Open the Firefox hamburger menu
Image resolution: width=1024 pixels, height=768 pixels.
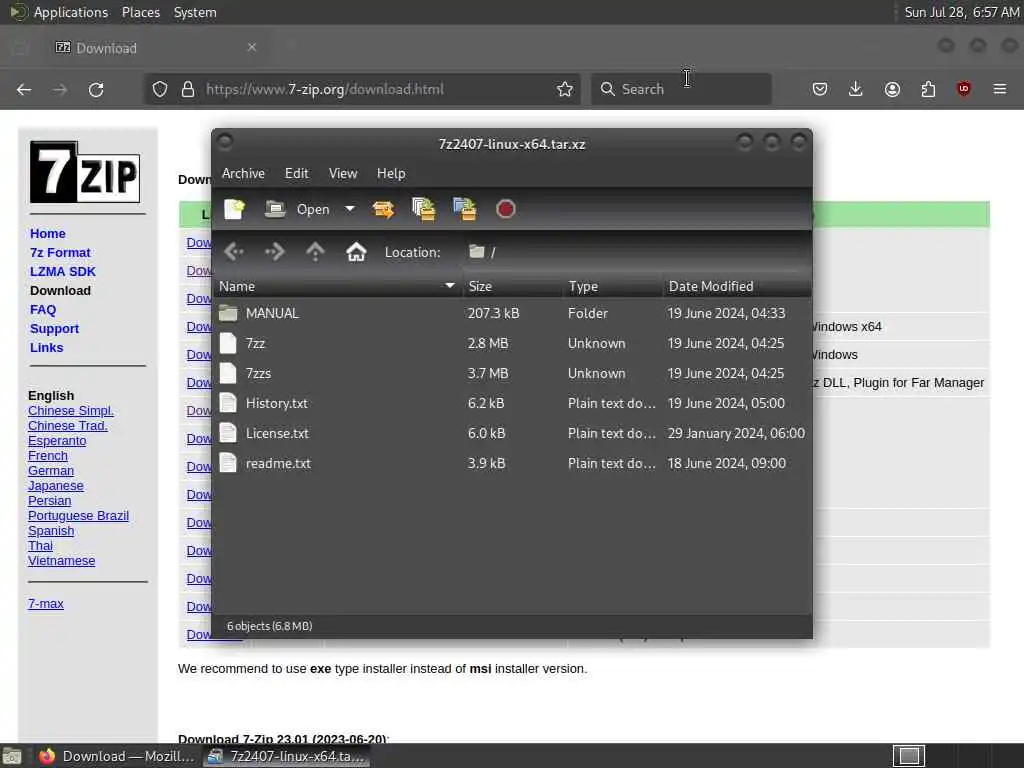coord(1000,89)
